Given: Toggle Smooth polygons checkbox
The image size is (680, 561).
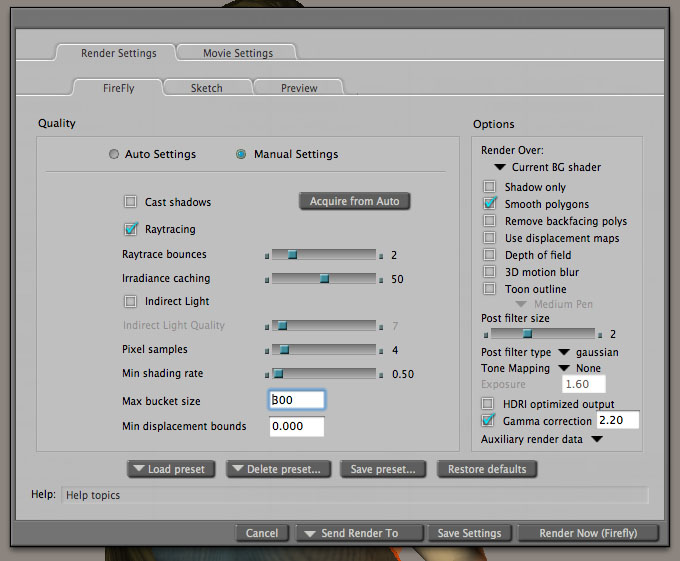Looking at the screenshot, I should point(489,204).
